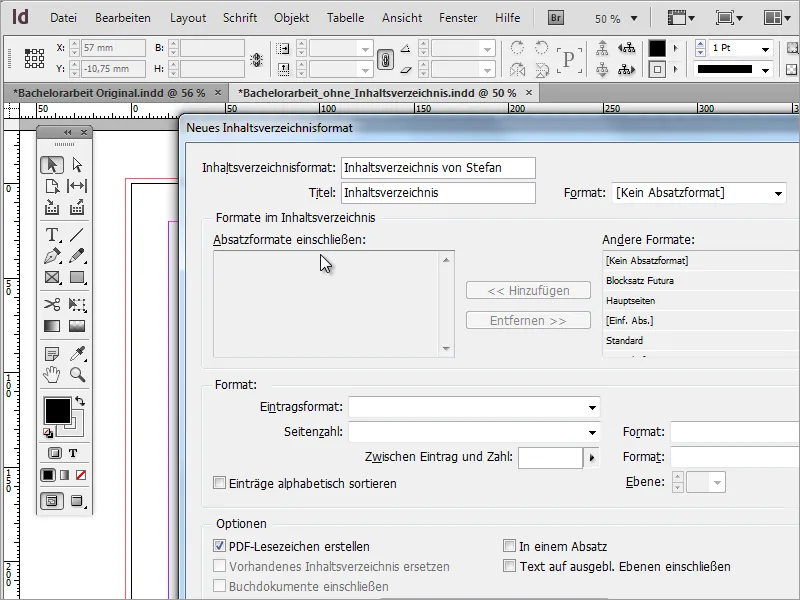Image resolution: width=800 pixels, height=600 pixels.
Task: Select the Selection (black arrow) tool
Action: click(x=52, y=165)
